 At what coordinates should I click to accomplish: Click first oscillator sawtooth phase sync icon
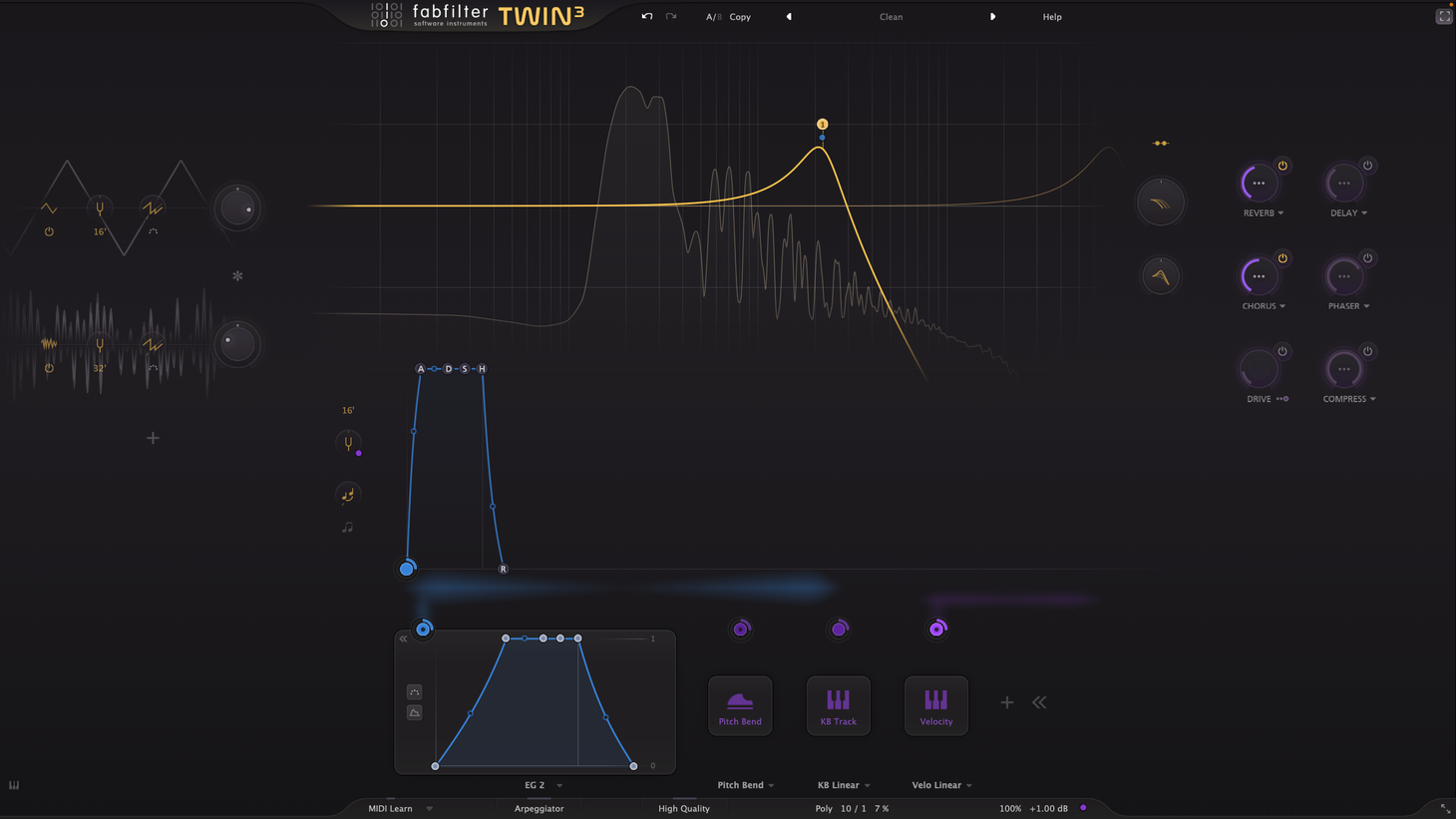coord(152,208)
